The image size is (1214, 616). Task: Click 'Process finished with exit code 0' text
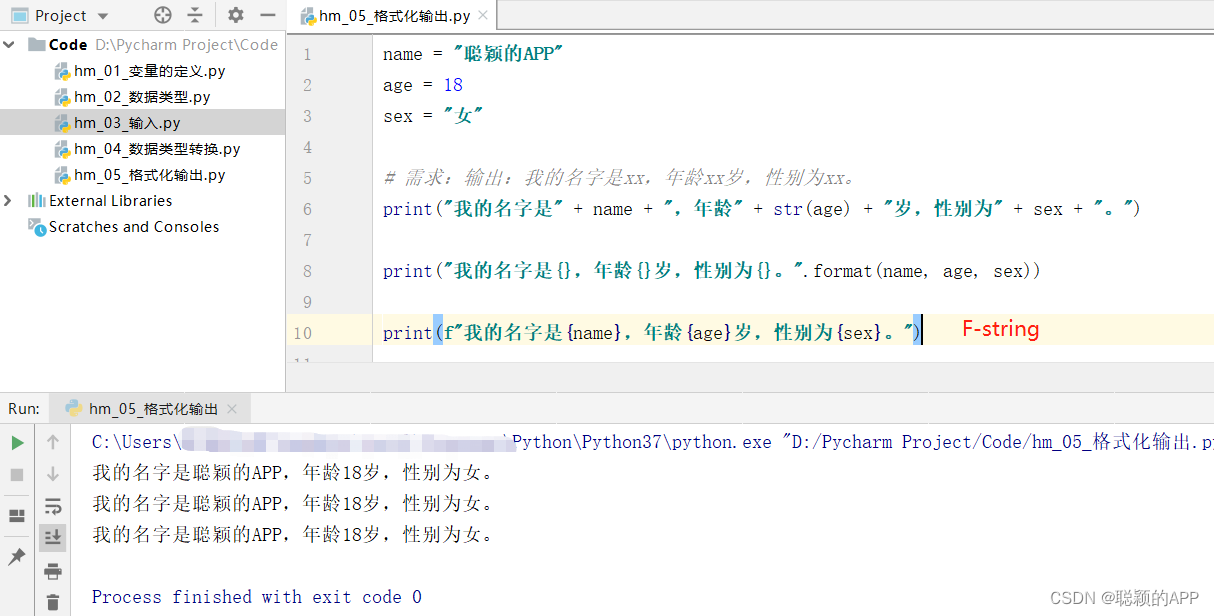click(x=257, y=597)
